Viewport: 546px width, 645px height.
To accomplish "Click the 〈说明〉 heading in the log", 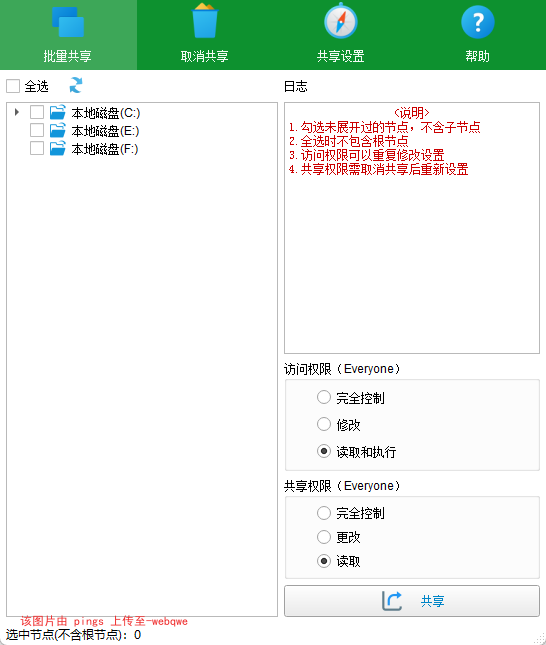I will (412, 113).
